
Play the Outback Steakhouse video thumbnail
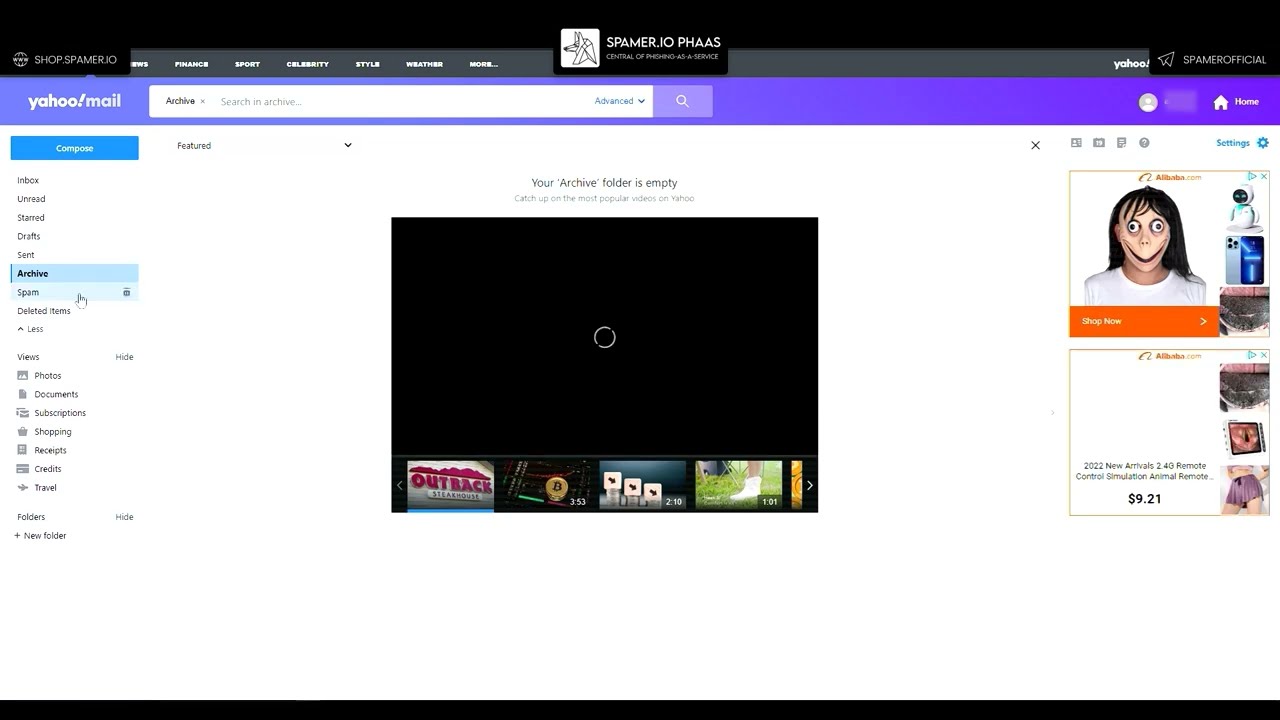pyautogui.click(x=450, y=485)
